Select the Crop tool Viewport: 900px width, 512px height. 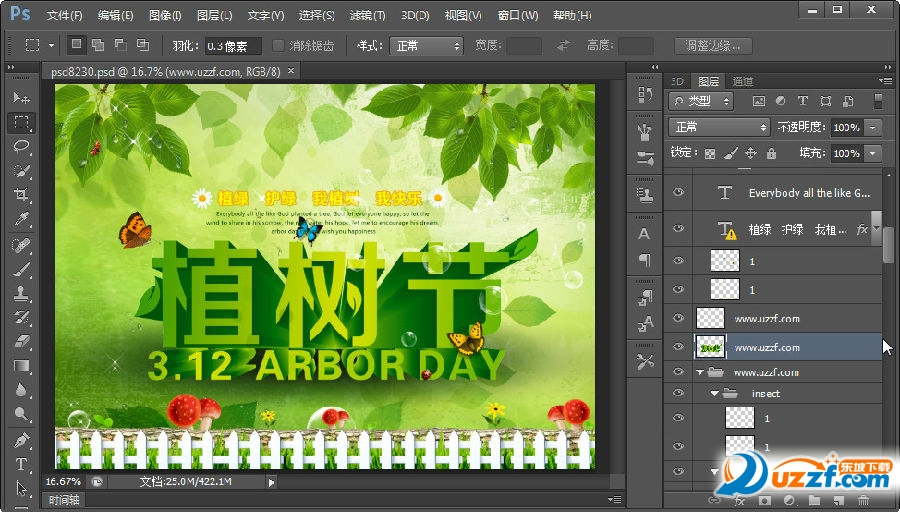pos(21,195)
